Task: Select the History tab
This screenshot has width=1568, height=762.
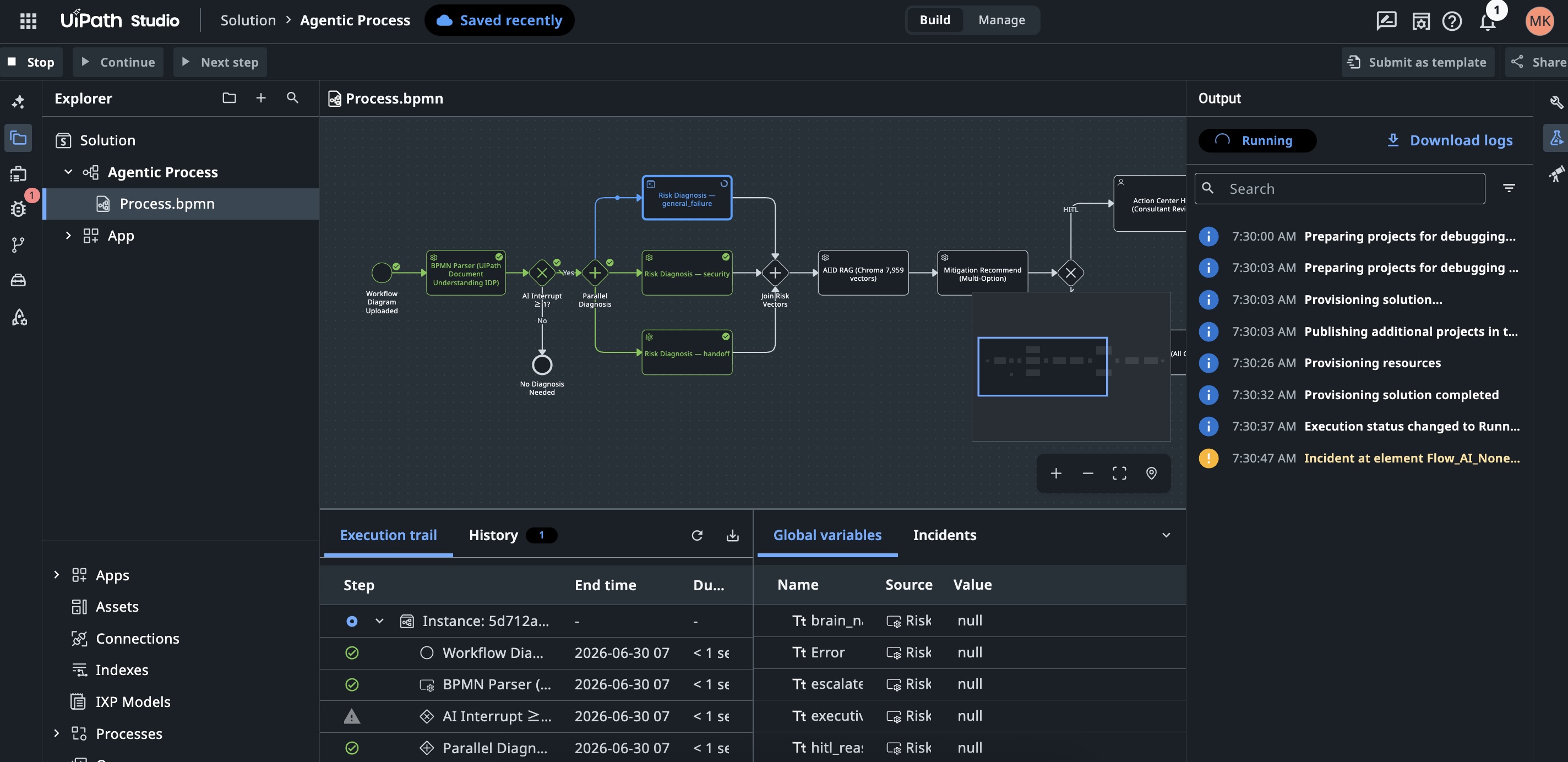Action: click(512, 535)
